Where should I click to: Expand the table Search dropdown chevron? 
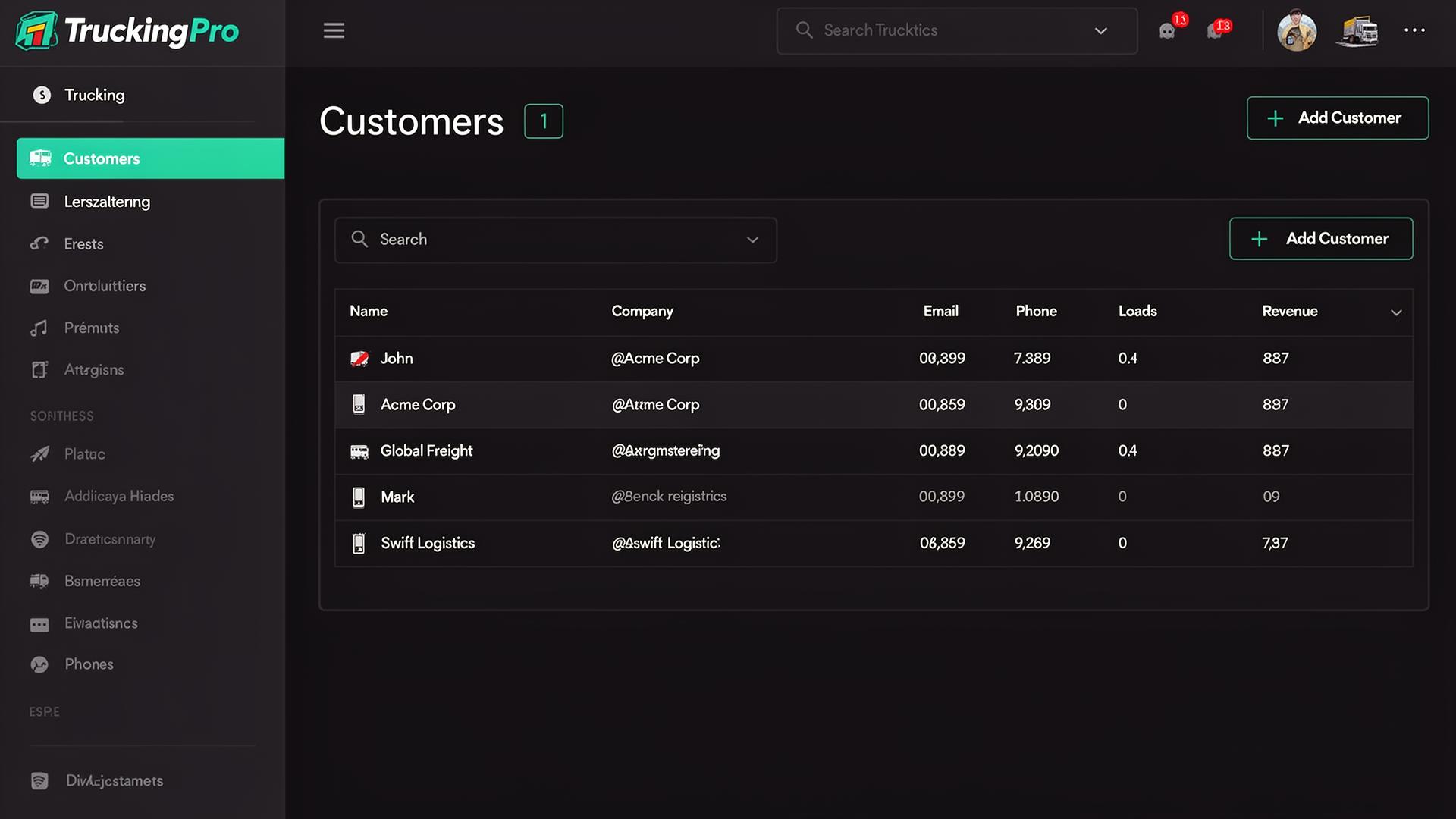pos(752,240)
